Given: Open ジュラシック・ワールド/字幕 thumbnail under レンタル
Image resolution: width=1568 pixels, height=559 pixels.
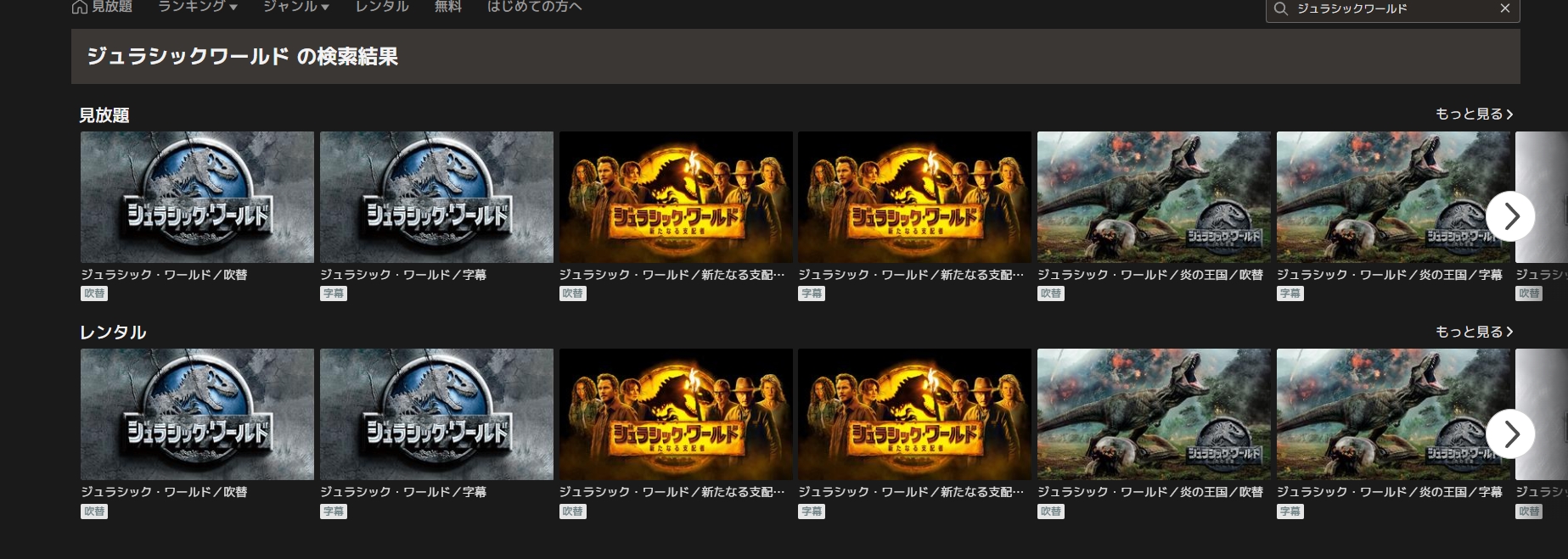Looking at the screenshot, I should [x=436, y=415].
